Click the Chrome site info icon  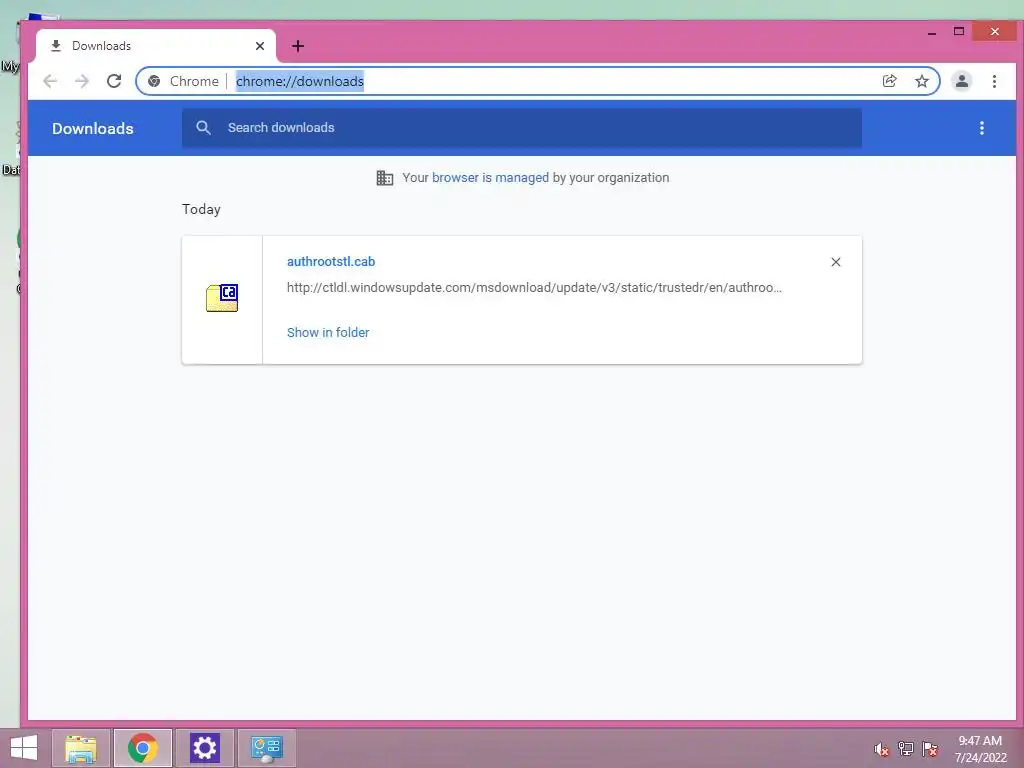pyautogui.click(x=154, y=81)
